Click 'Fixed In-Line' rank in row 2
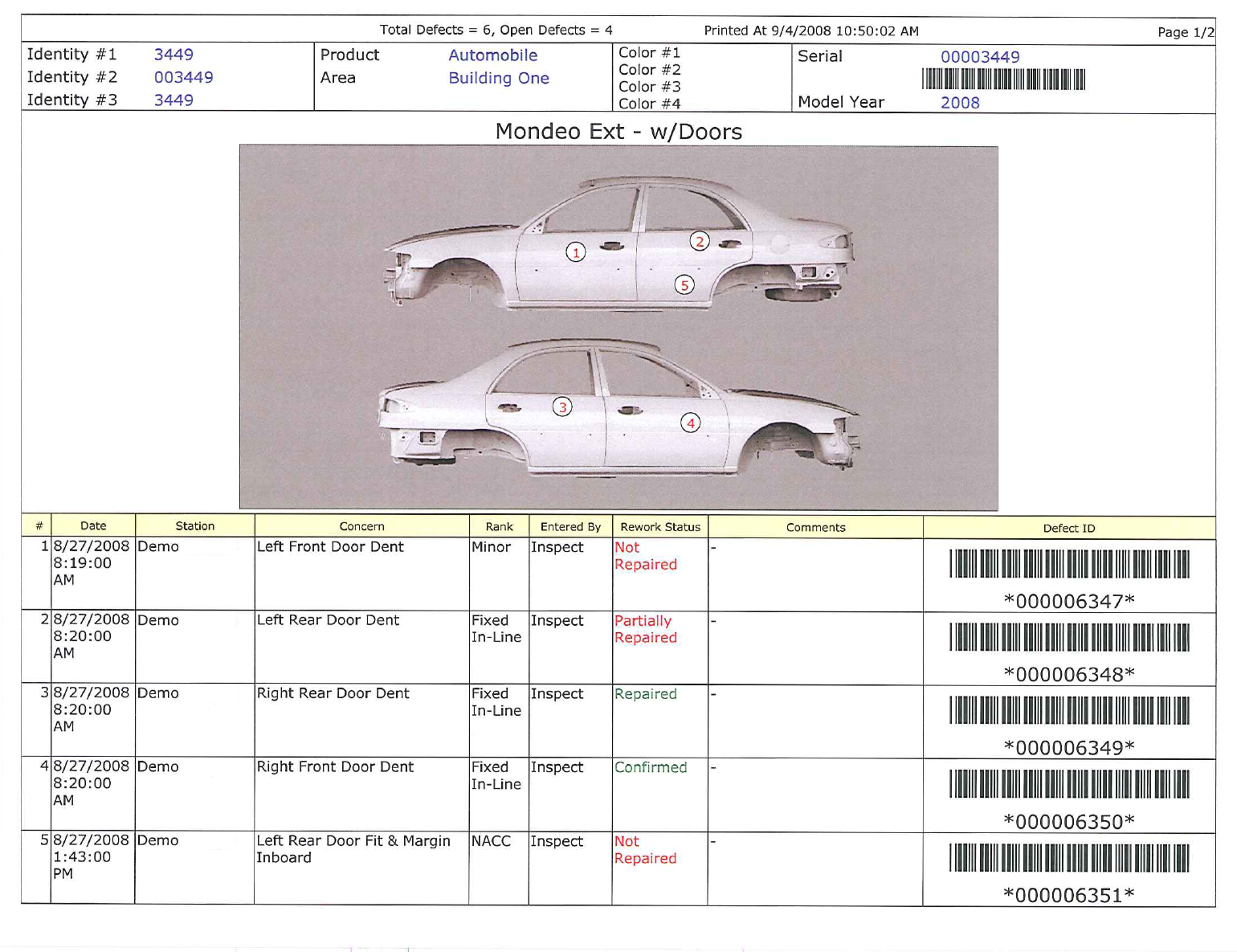This screenshot has width=1237, height=952. [x=496, y=629]
